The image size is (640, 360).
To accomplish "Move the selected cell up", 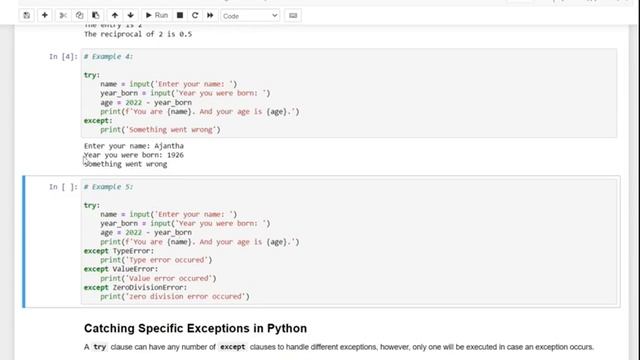I will [x=115, y=16].
